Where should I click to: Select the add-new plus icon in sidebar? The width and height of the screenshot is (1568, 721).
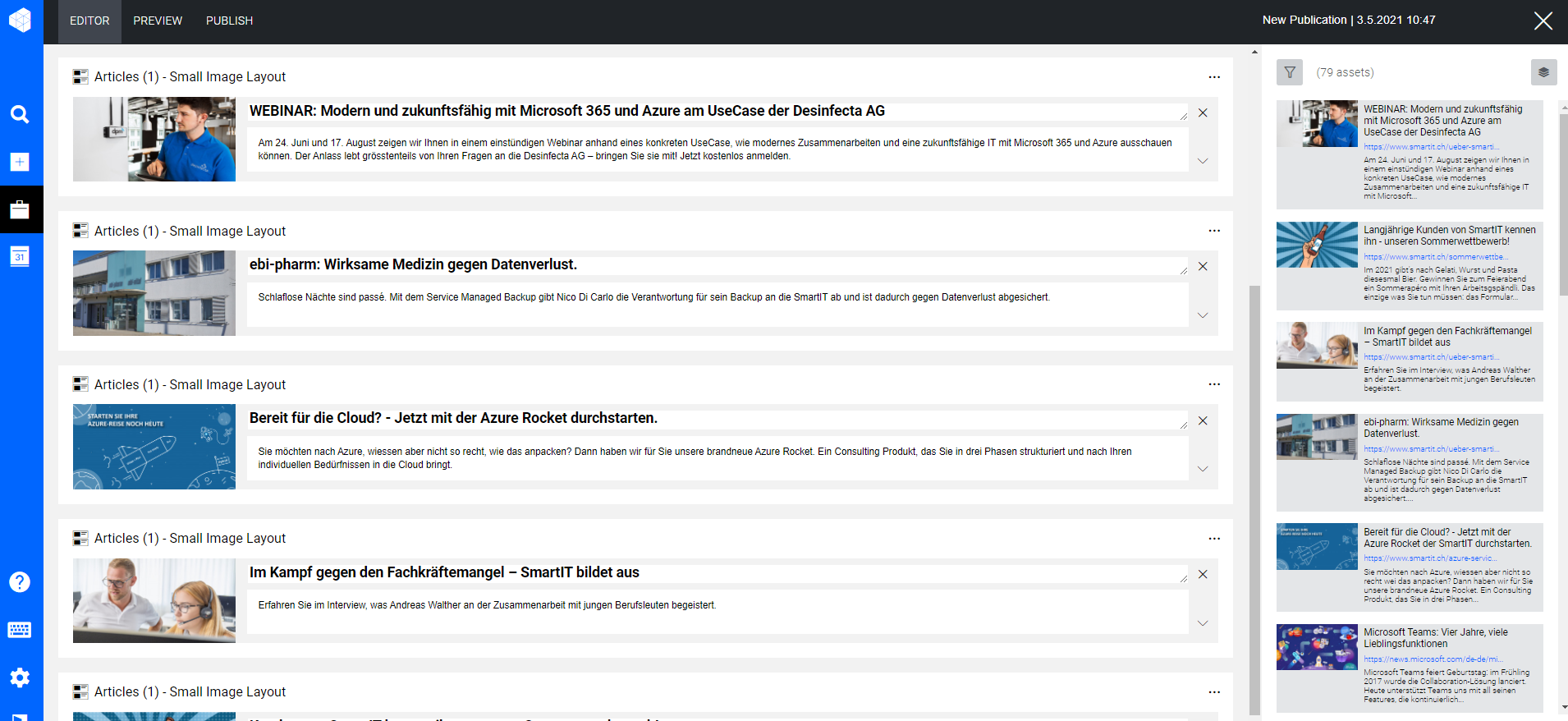point(20,162)
